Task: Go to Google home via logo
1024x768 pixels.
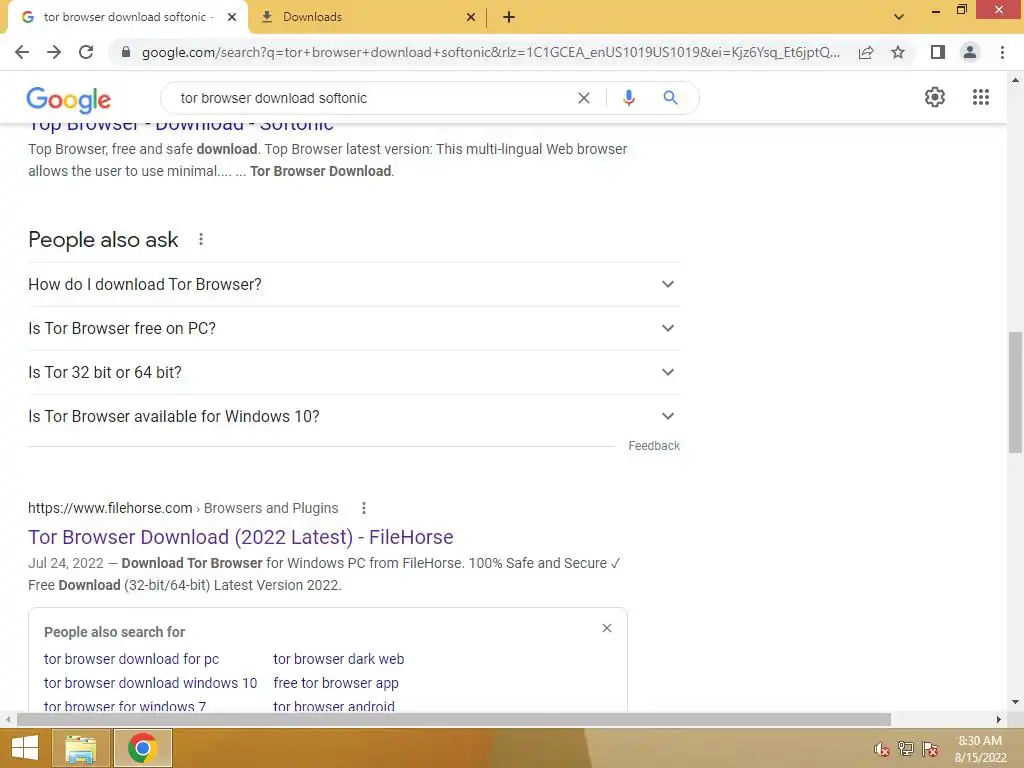Action: click(69, 99)
